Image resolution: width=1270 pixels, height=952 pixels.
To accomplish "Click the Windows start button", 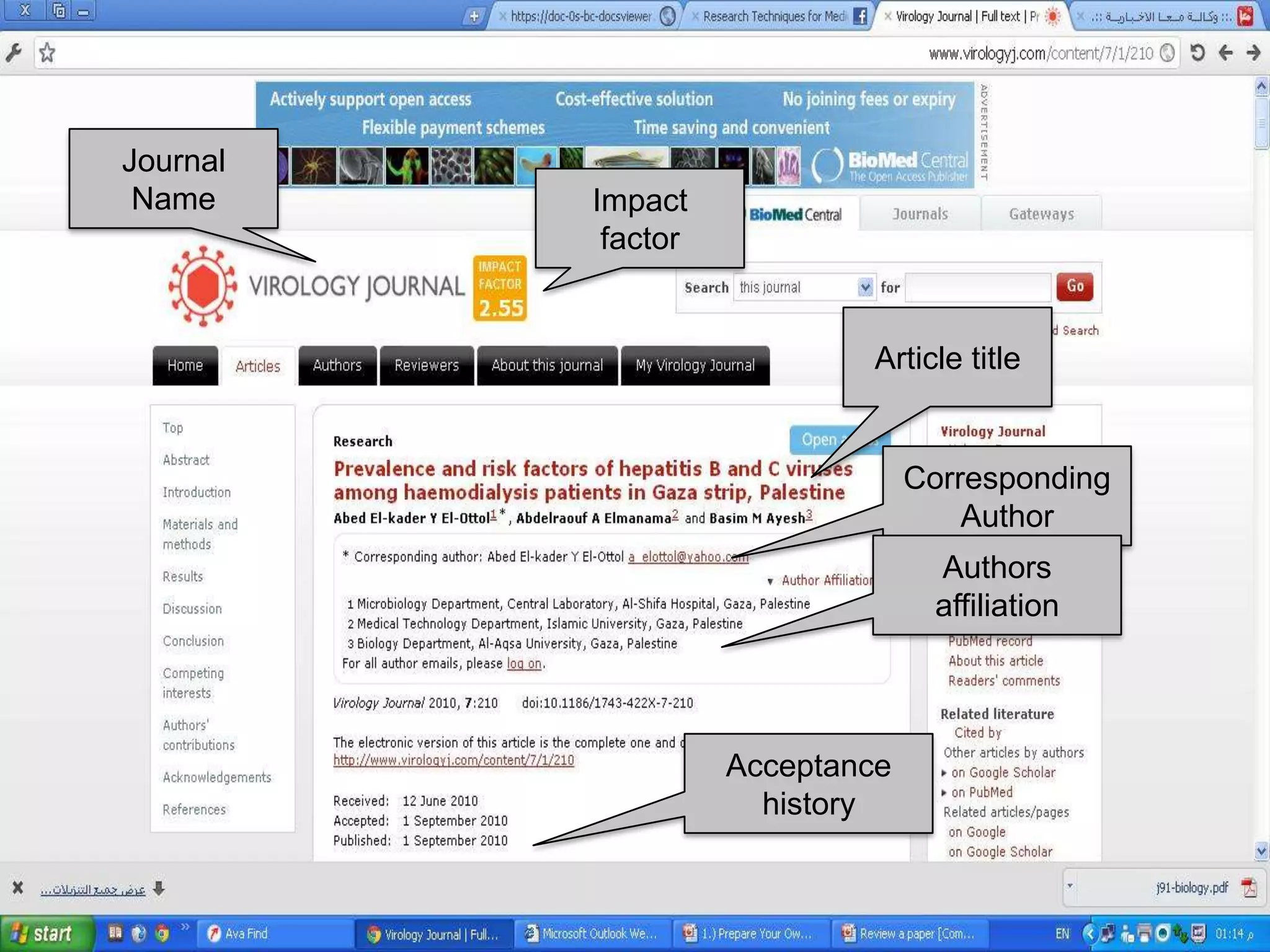I will (43, 933).
